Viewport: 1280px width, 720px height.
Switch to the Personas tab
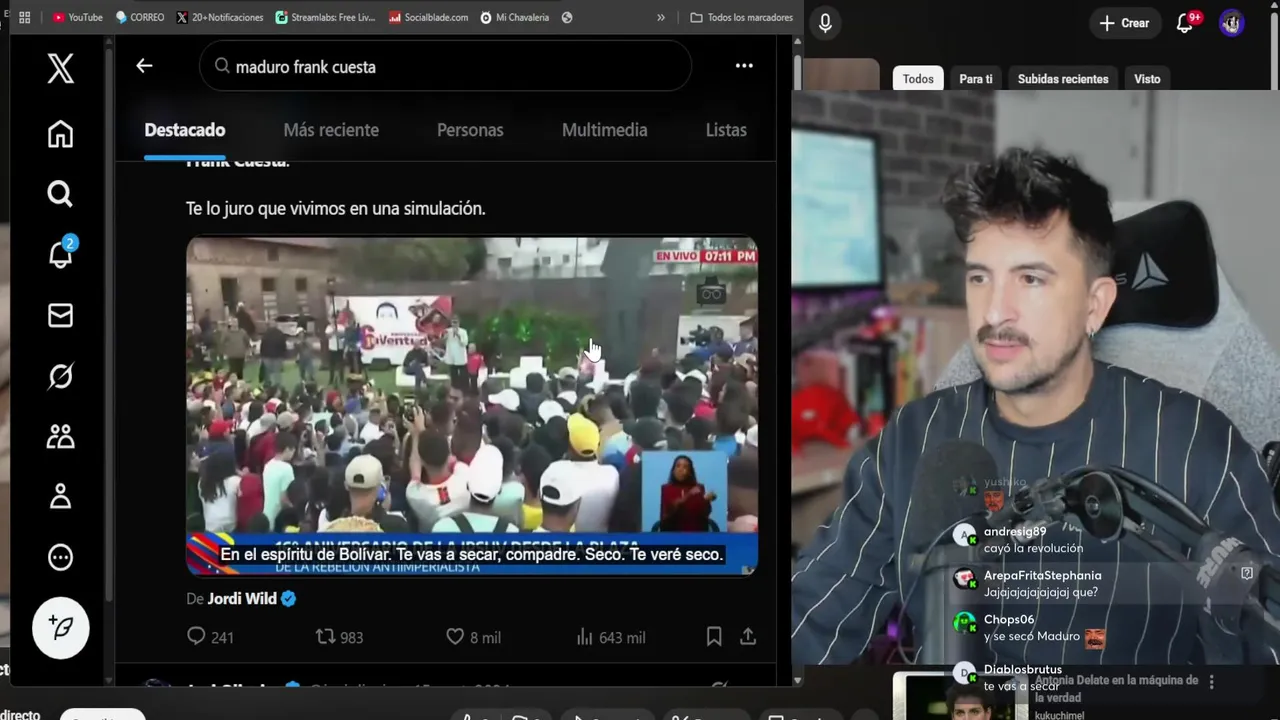[470, 130]
